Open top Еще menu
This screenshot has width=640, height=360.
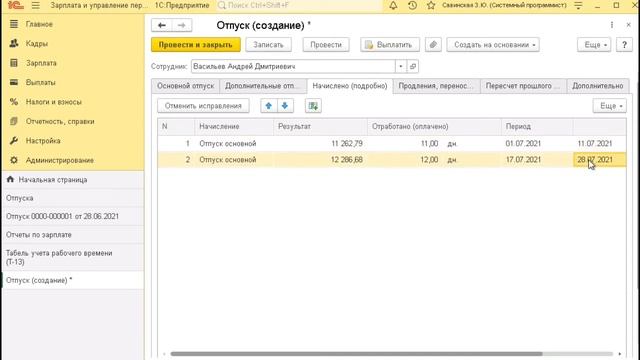tap(594, 45)
